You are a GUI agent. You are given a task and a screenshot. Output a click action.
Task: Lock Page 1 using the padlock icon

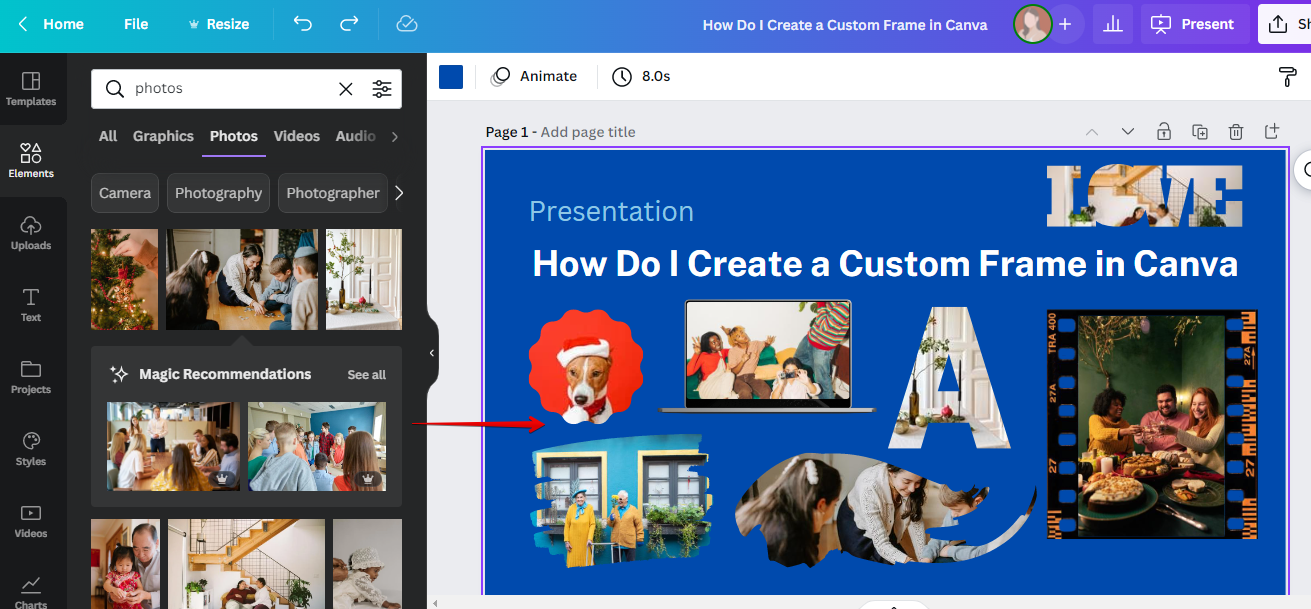point(1163,131)
